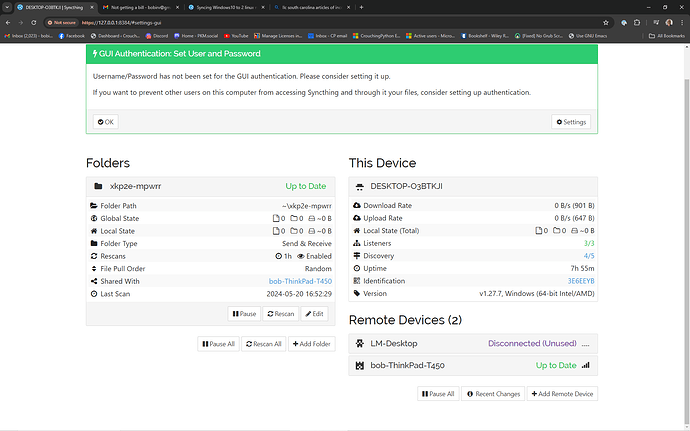Select the DESKTOP-O3BTKJI Syncthing tab
Image resolution: width=690 pixels, height=431 pixels.
(55, 7)
